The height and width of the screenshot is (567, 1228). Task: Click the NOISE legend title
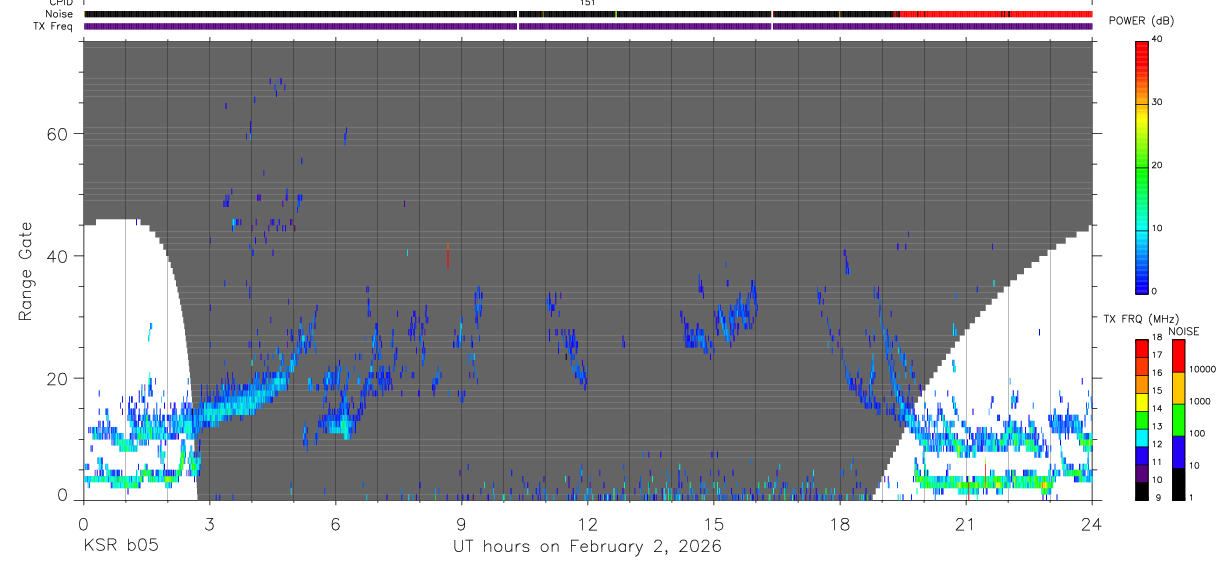[x=1183, y=331]
